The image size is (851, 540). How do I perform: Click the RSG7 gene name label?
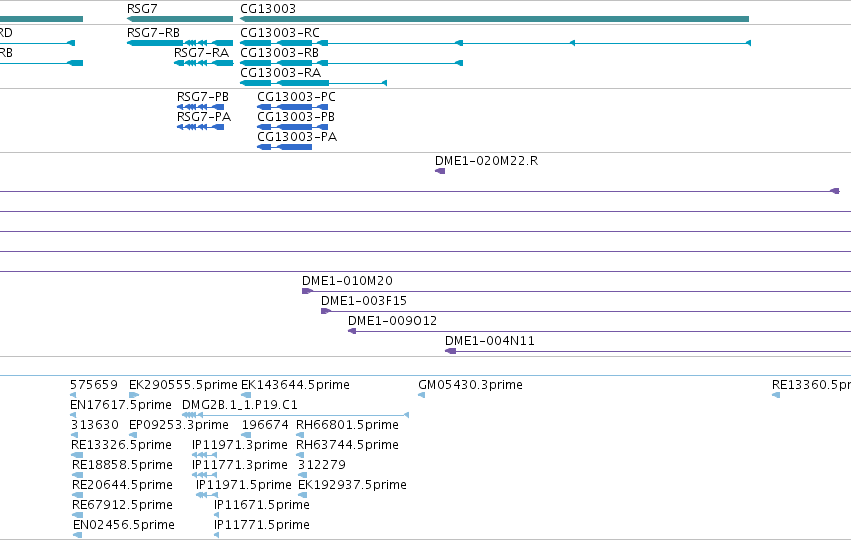pyautogui.click(x=142, y=9)
